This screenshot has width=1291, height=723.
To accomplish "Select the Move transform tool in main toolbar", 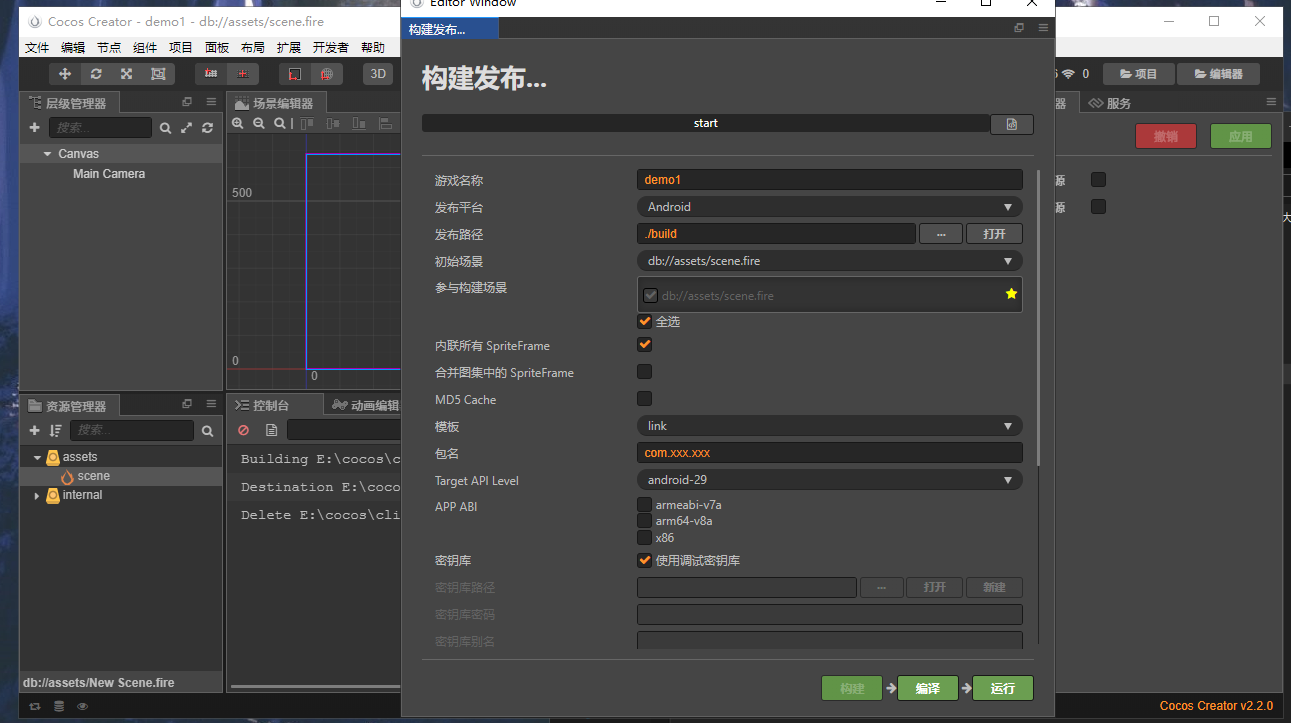I will tap(65, 74).
